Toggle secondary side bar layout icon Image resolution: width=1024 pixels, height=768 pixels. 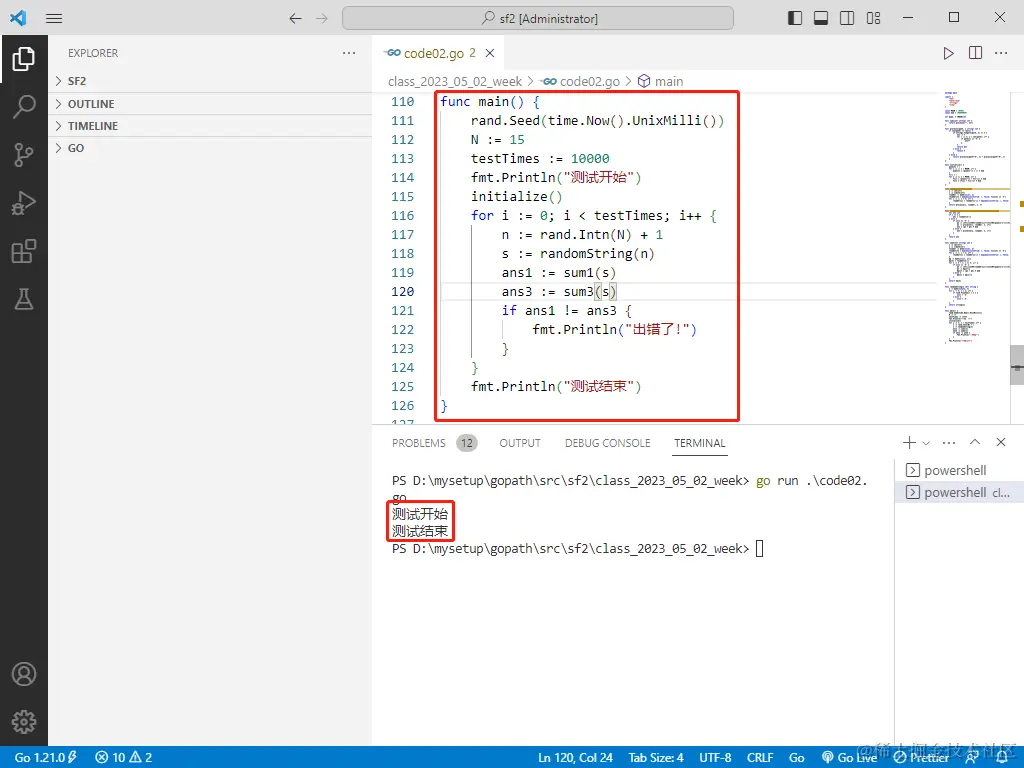[847, 18]
